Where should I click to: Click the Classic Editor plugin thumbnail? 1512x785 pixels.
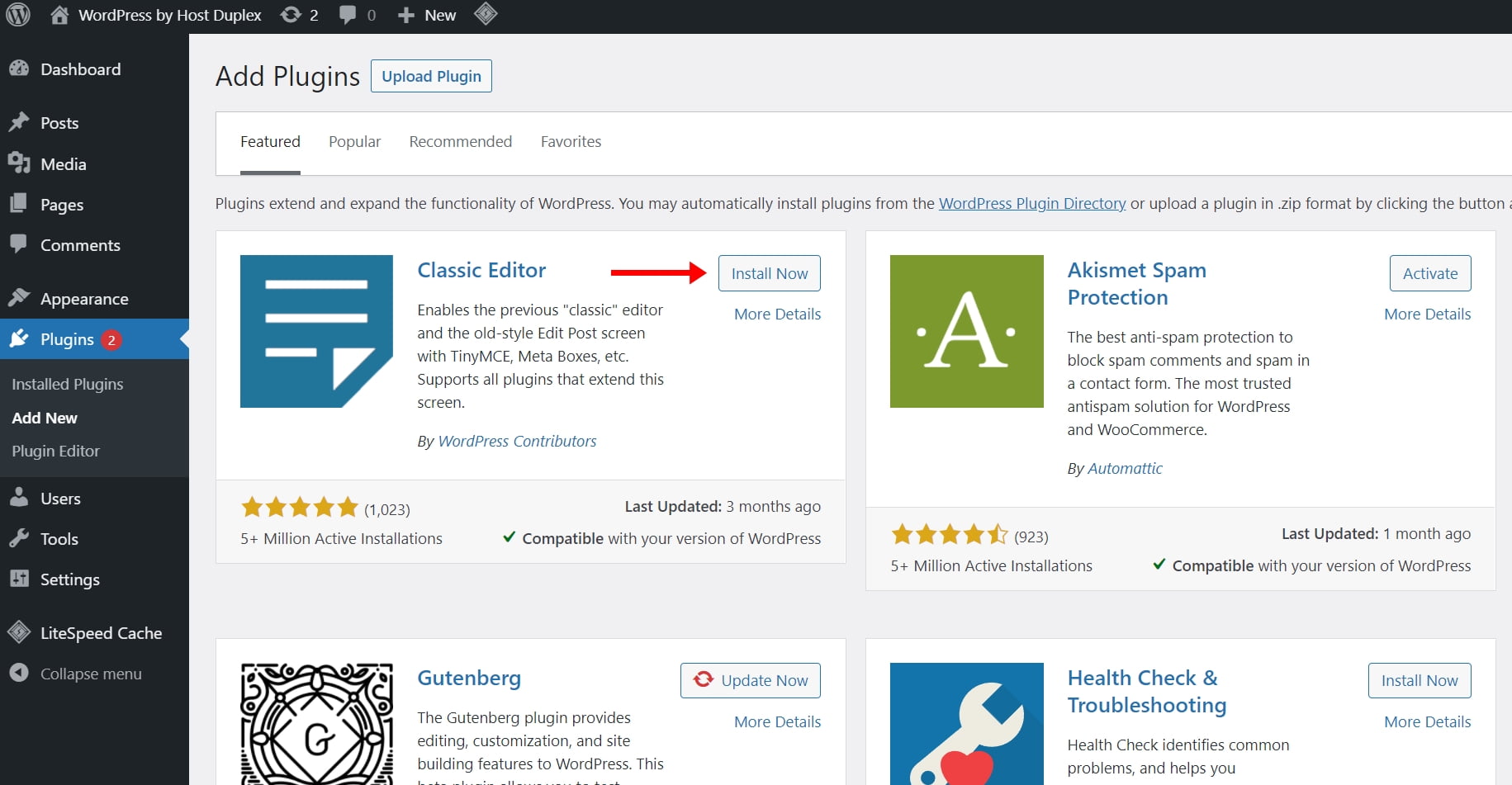pyautogui.click(x=316, y=331)
